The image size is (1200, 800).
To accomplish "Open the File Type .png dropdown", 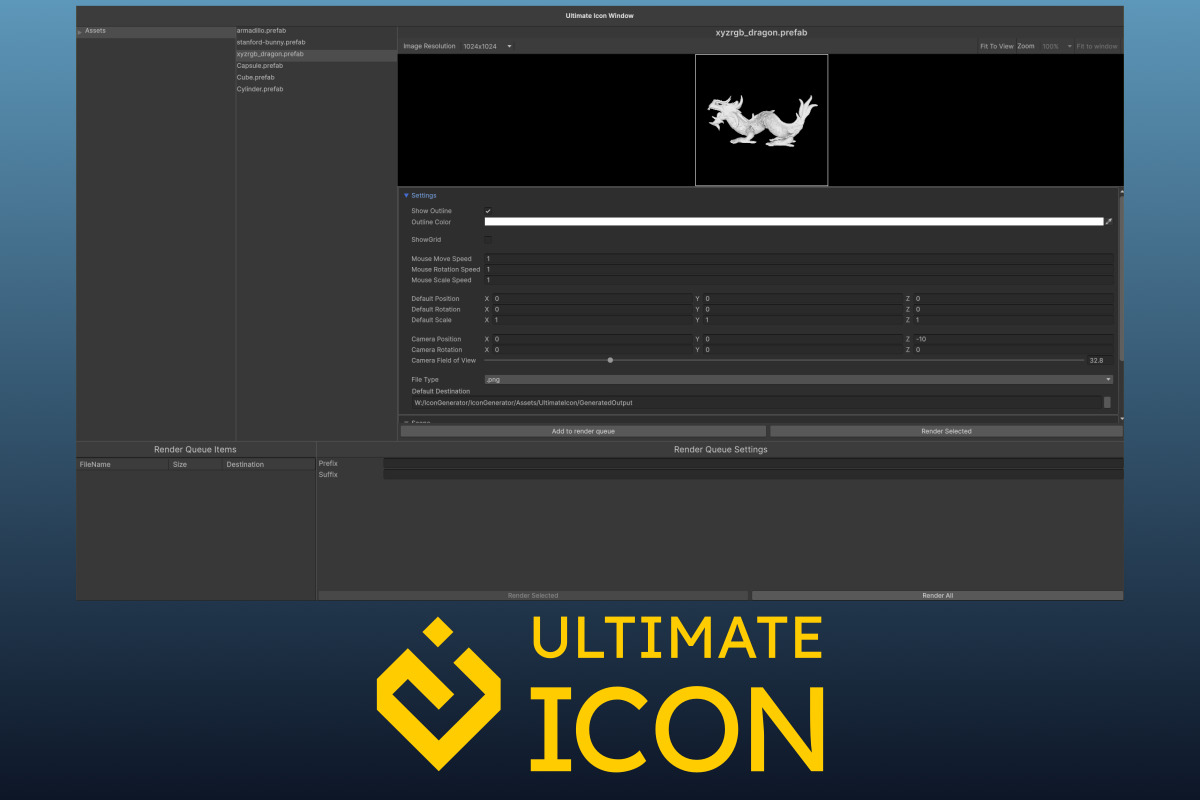I will point(798,380).
